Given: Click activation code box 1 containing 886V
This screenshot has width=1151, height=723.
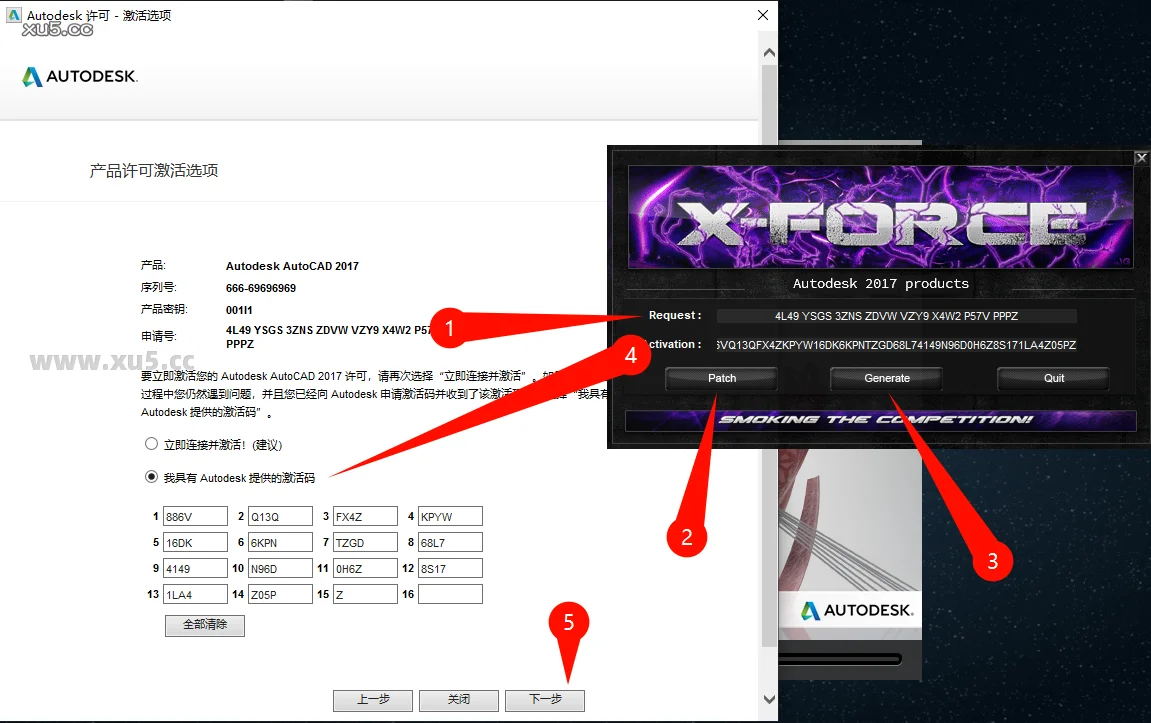Looking at the screenshot, I should (195, 517).
